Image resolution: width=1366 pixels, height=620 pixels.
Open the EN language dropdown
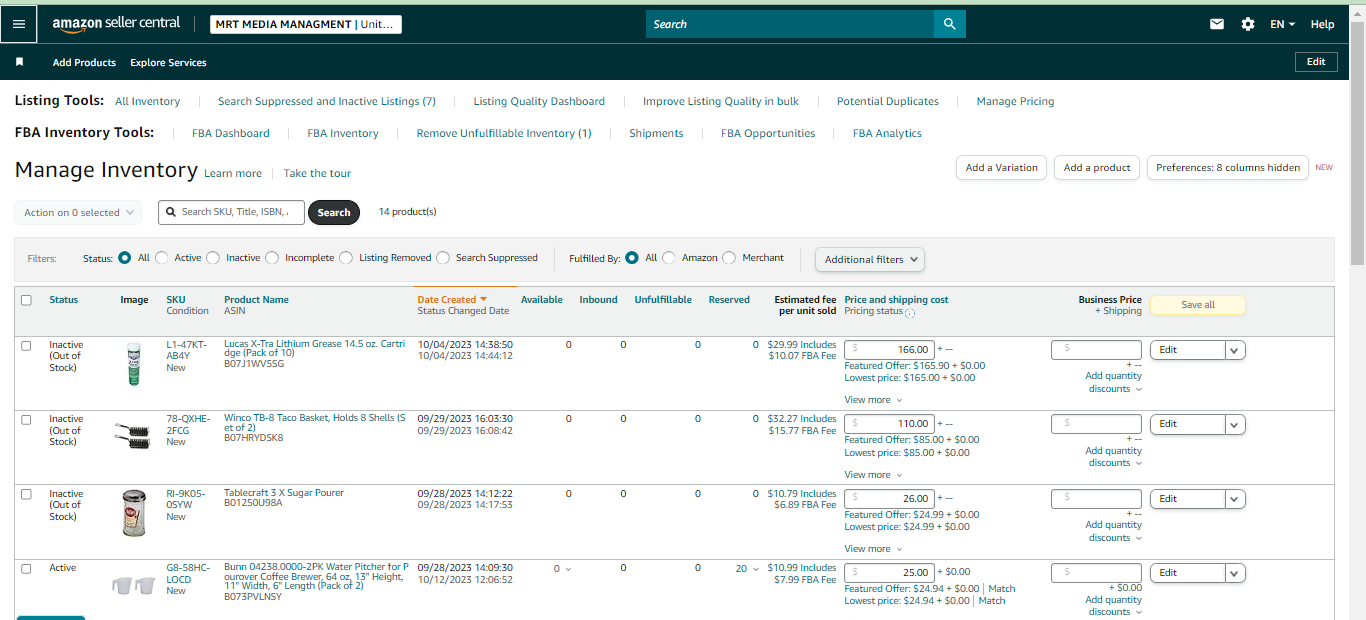(1283, 24)
